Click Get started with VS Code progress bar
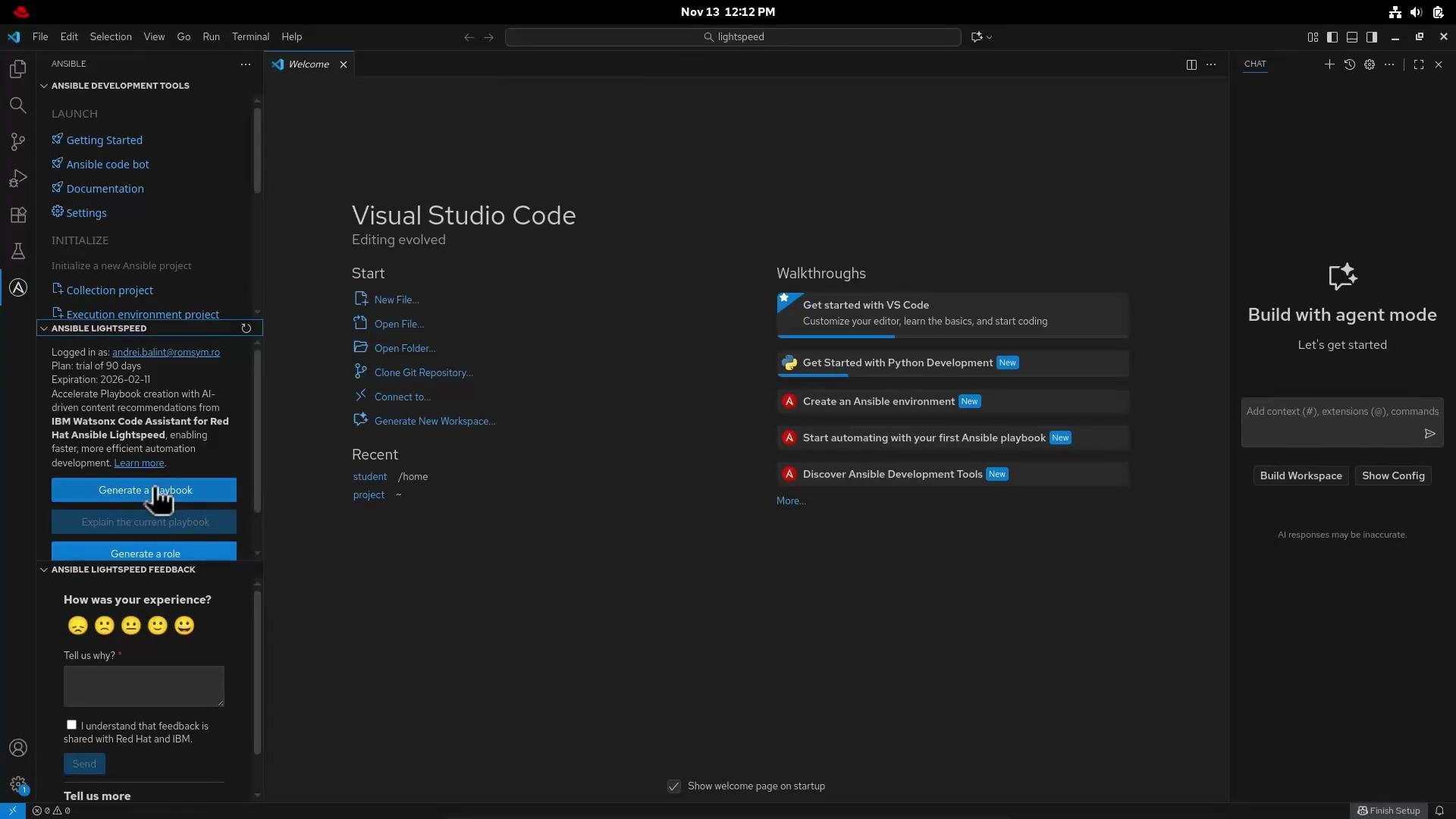 click(952, 337)
